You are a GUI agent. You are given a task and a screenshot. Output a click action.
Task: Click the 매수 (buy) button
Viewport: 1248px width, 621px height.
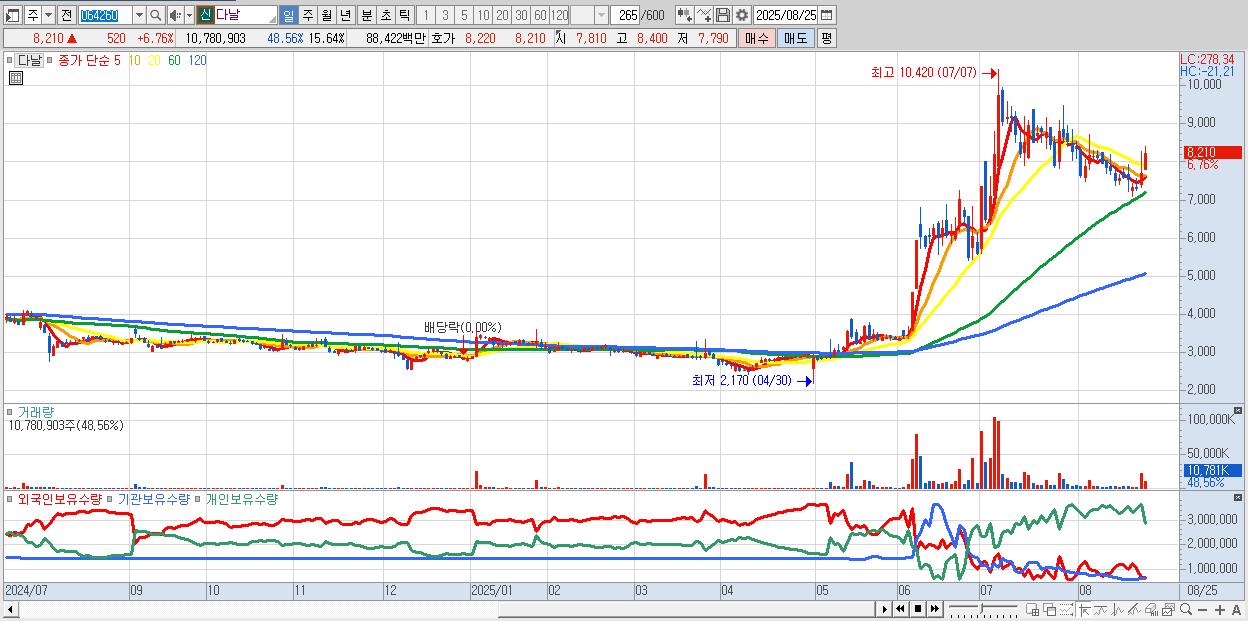tap(756, 38)
